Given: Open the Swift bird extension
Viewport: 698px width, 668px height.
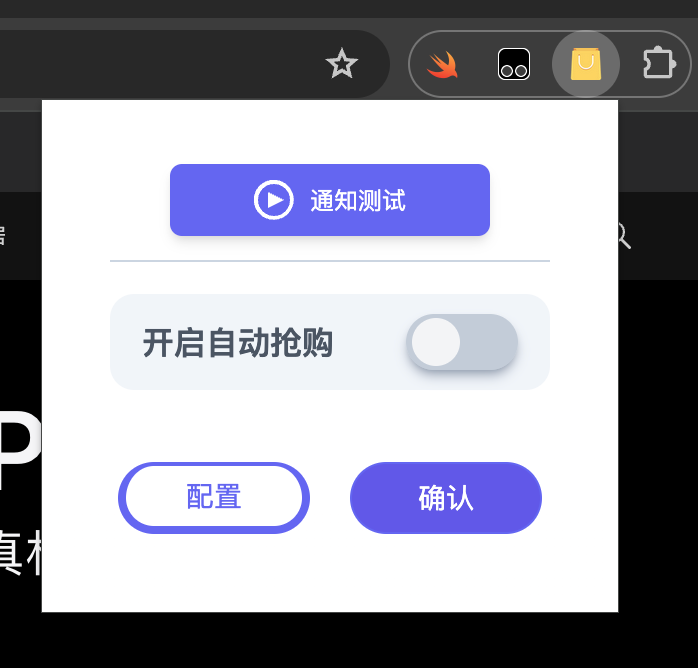Looking at the screenshot, I should pyautogui.click(x=442, y=65).
